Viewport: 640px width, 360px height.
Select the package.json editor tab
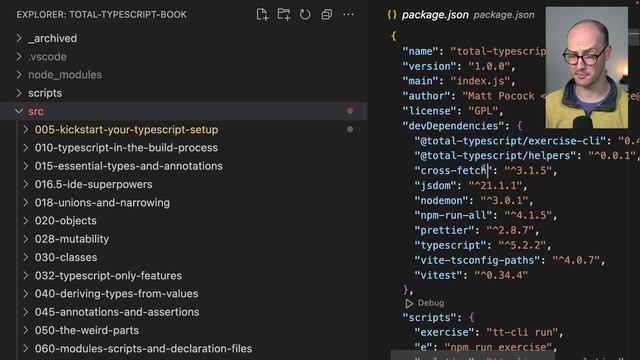[x=435, y=15]
